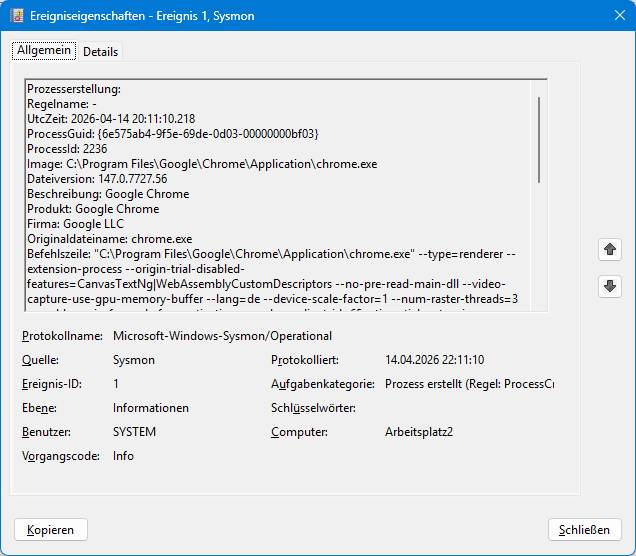
Task: Click the Ereignis-ID value 1
Action: point(116,384)
